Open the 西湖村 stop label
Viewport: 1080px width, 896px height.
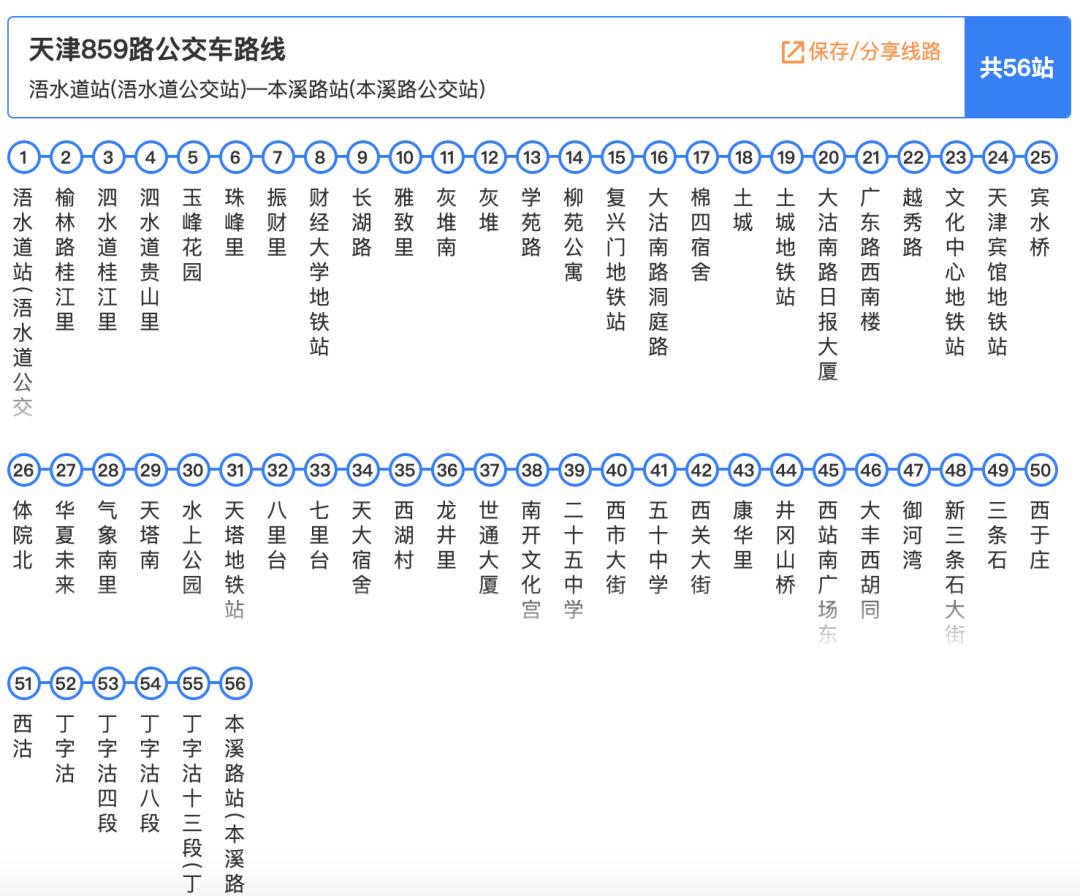[404, 534]
